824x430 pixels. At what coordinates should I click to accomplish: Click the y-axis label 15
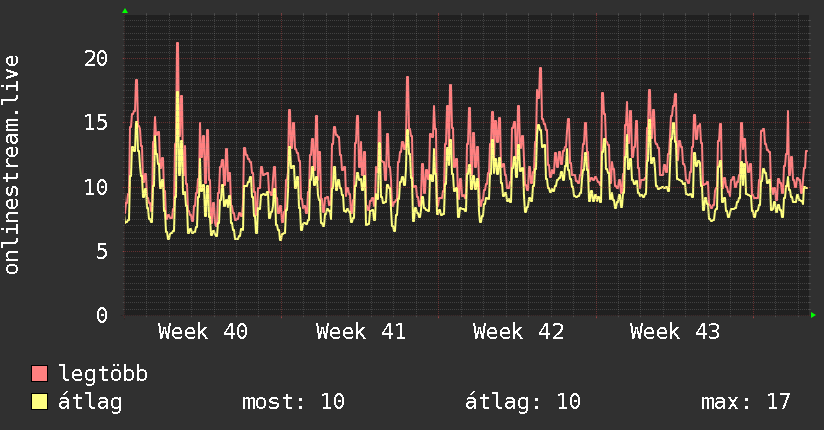click(96, 123)
